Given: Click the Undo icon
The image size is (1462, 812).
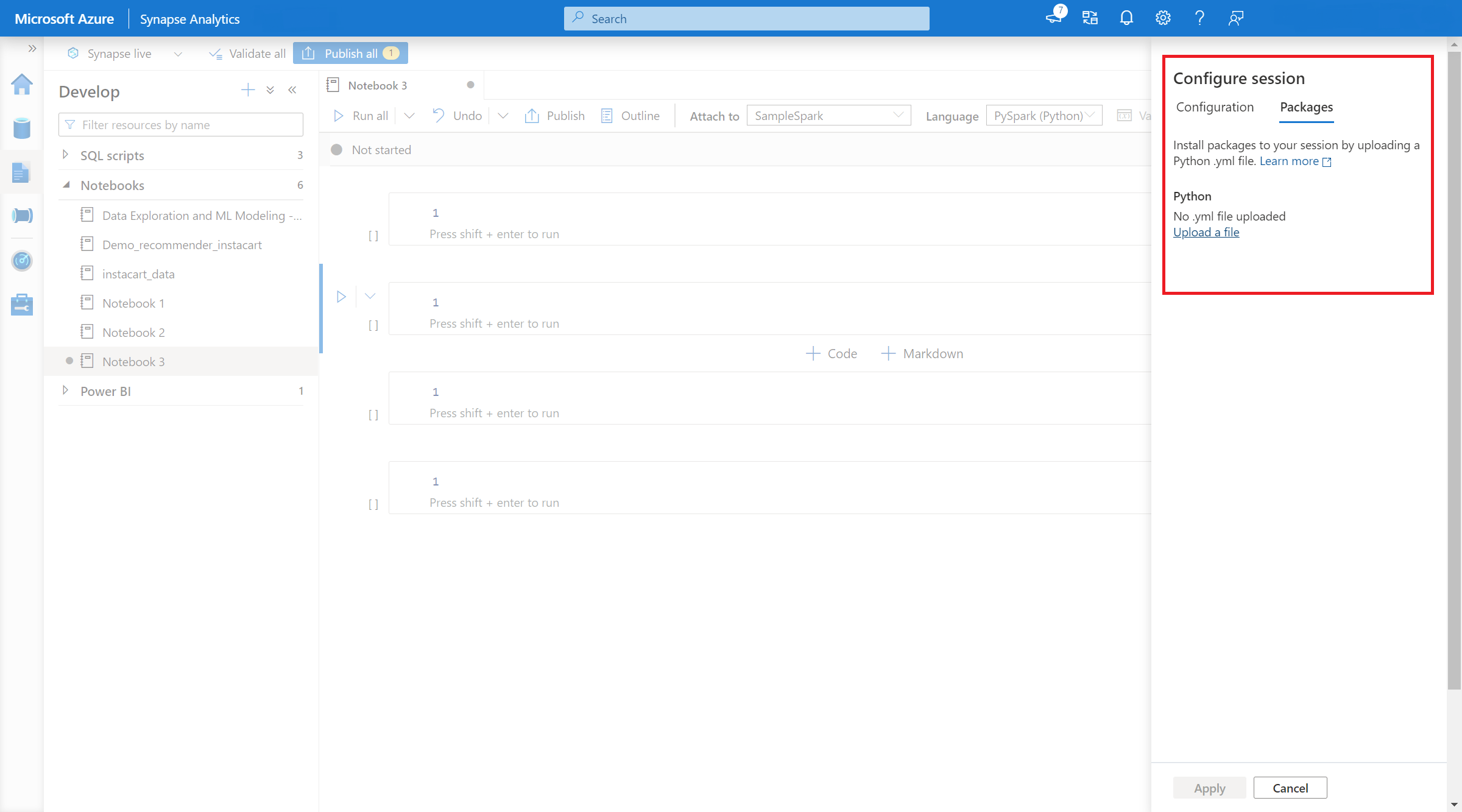Looking at the screenshot, I should click(x=438, y=115).
